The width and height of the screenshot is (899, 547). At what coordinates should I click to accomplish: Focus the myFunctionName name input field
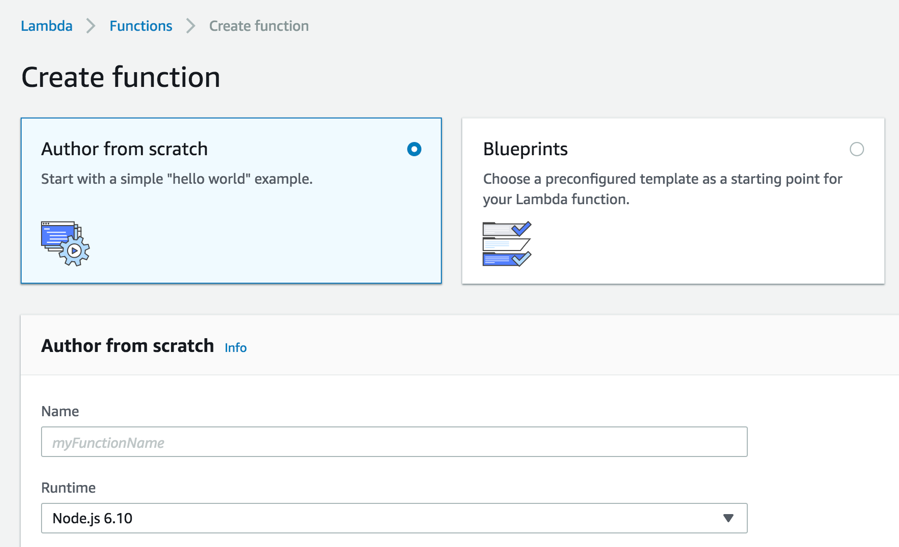[394, 442]
